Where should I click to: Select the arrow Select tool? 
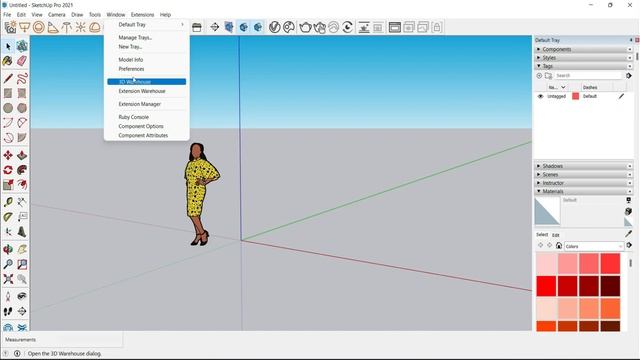pos(8,47)
